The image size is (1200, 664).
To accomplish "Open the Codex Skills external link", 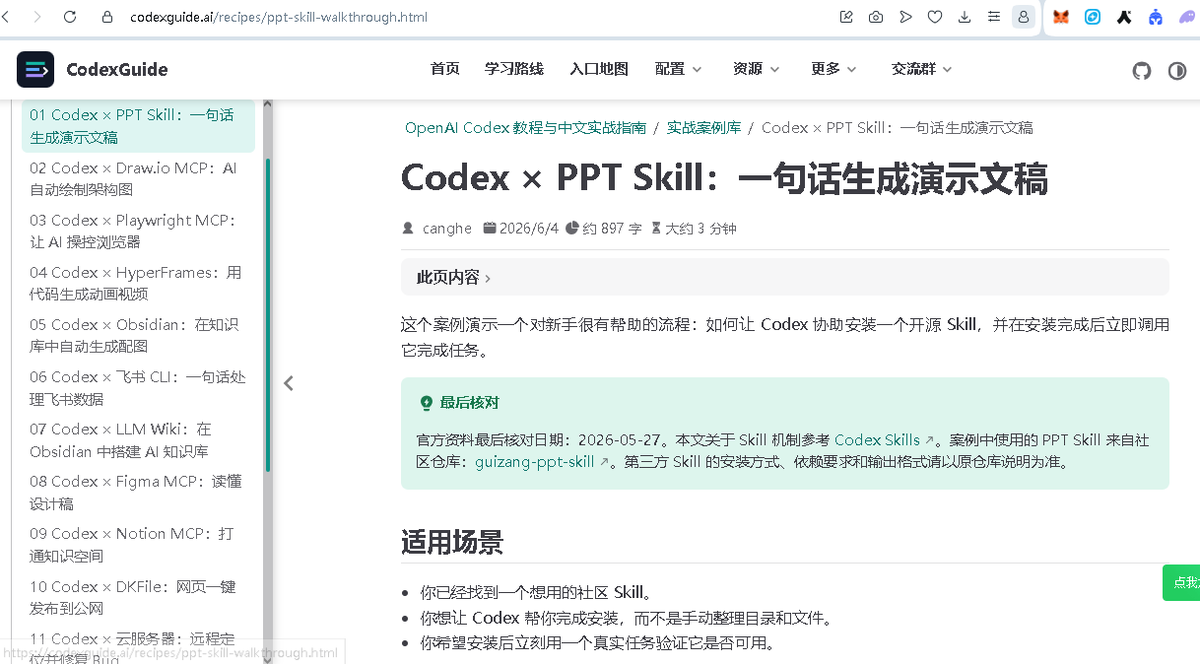I will tap(883, 440).
